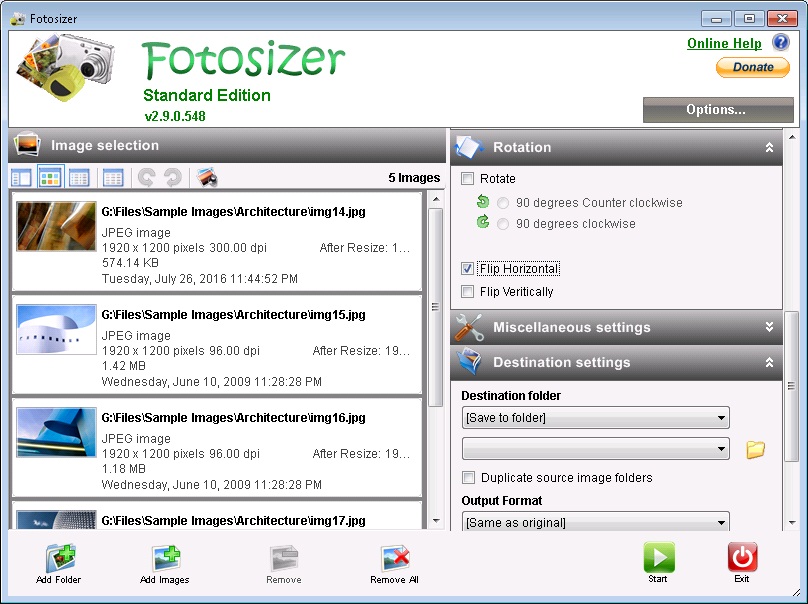Click the Online Help link
Screen dimensions: 808x604
[x=723, y=43]
